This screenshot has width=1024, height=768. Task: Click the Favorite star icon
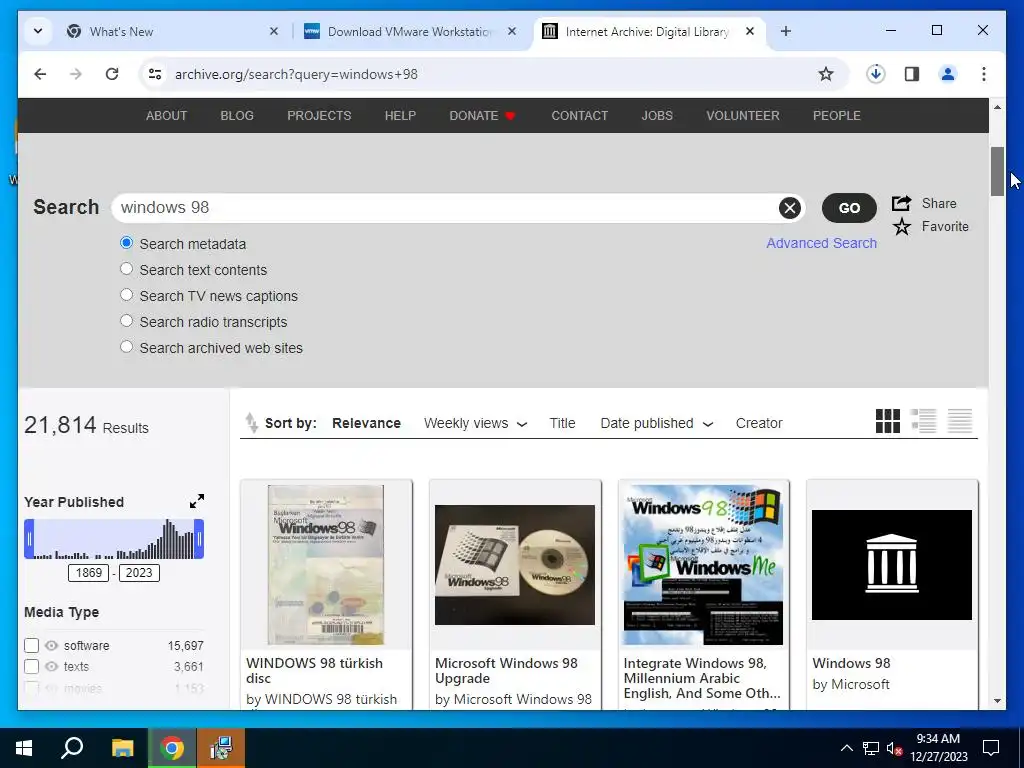point(902,227)
